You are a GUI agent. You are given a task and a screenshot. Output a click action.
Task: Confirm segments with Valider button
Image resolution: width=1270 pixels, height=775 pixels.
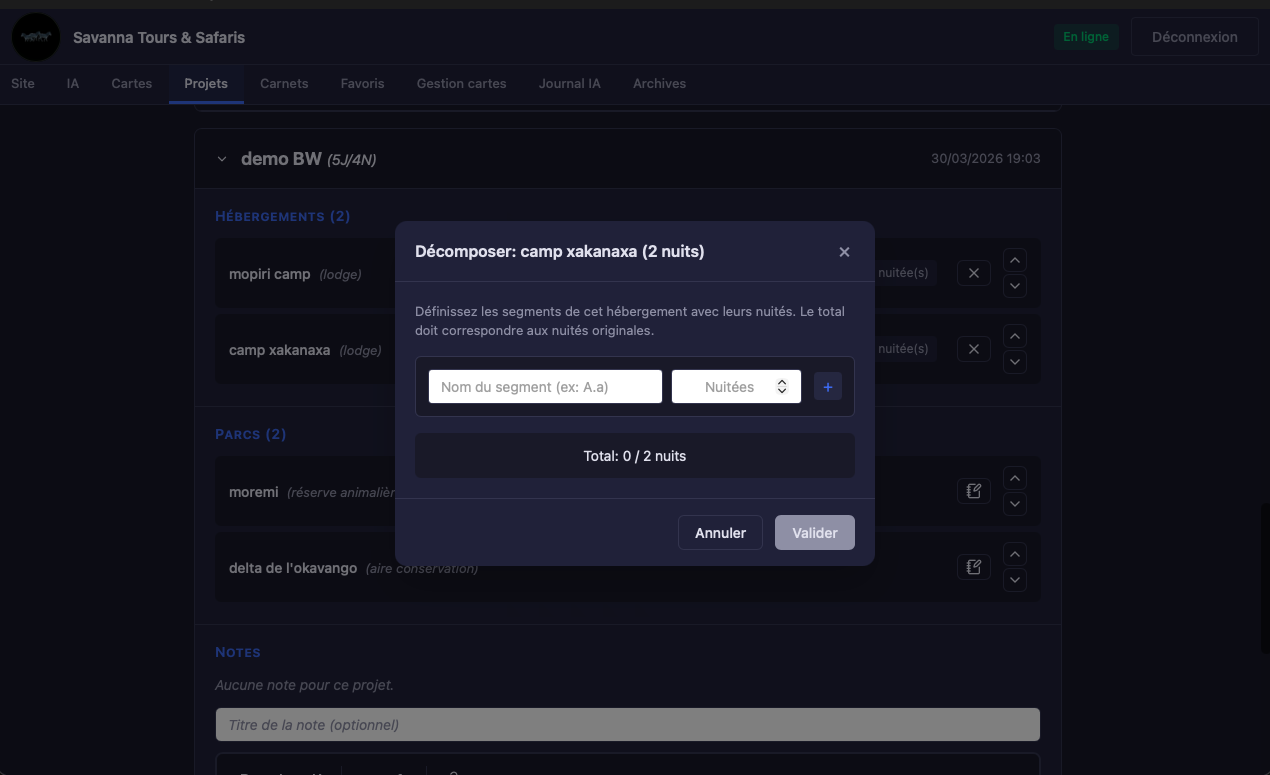point(815,533)
